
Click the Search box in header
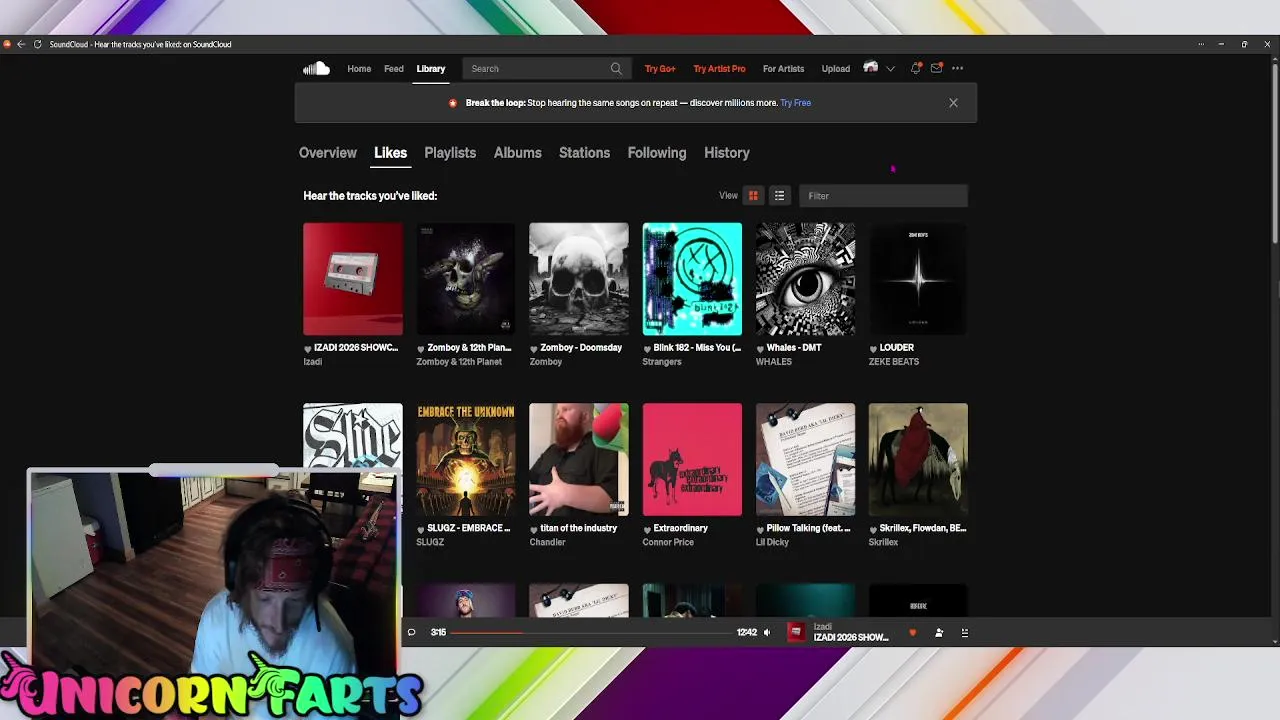(x=545, y=69)
